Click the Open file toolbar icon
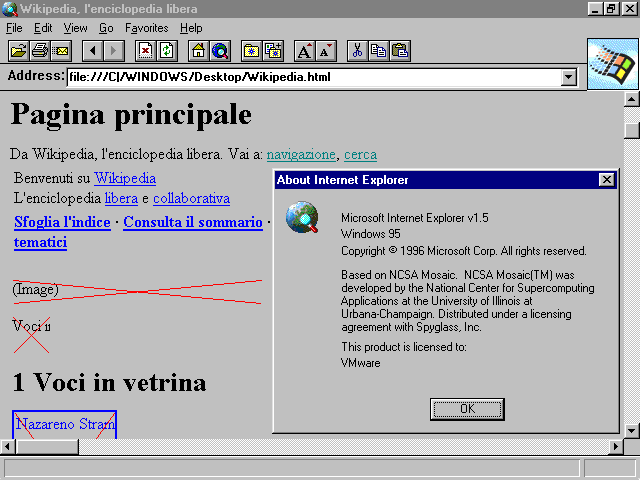 coord(18,50)
